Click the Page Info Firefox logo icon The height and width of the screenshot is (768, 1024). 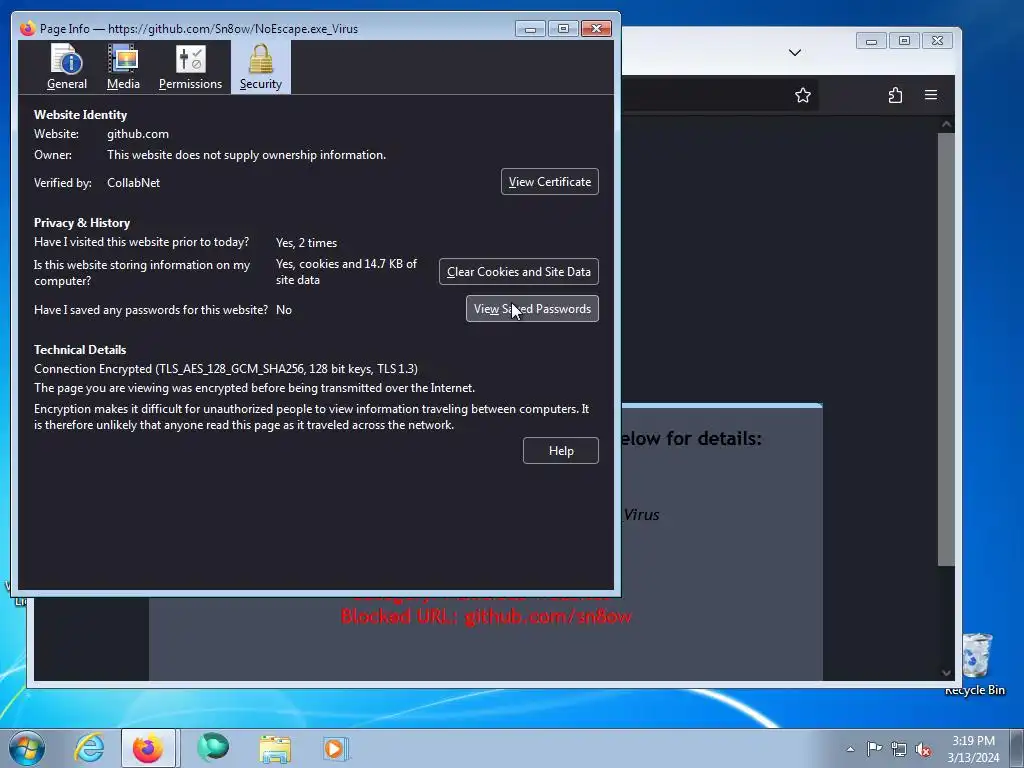[27, 29]
